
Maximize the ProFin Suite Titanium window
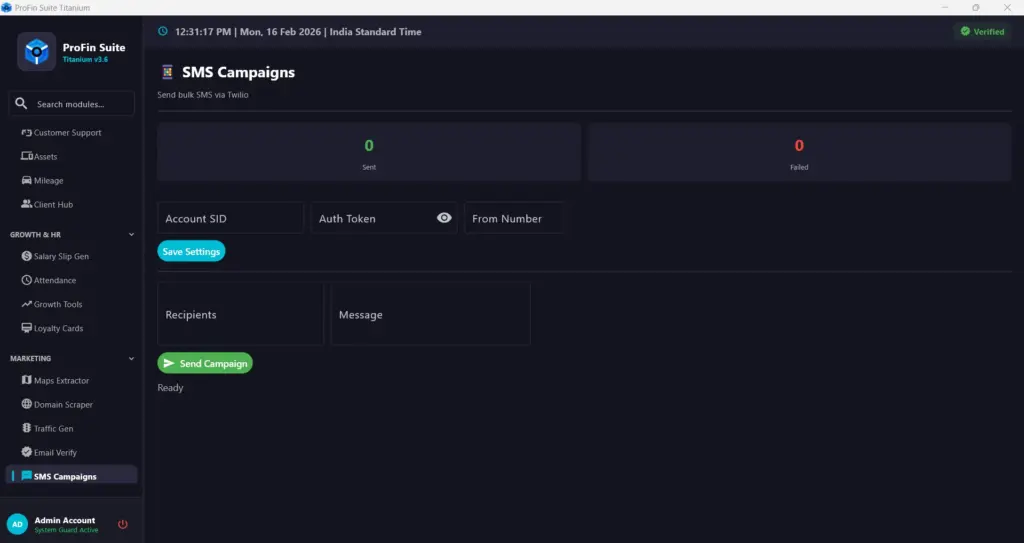tap(976, 7)
